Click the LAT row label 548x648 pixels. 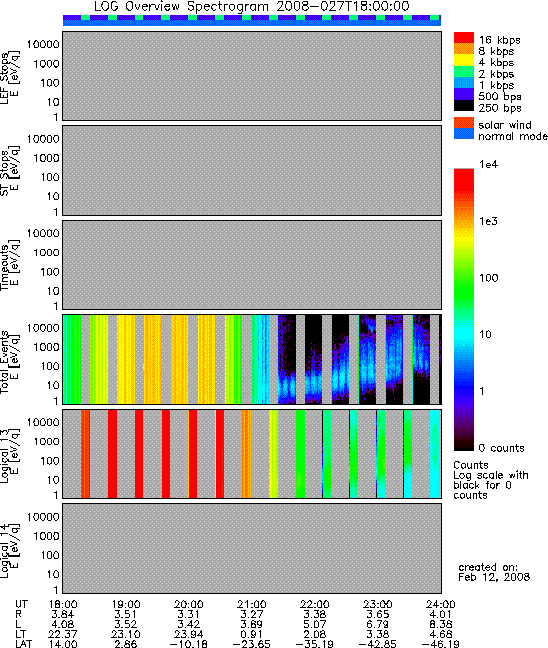[x=23, y=643]
